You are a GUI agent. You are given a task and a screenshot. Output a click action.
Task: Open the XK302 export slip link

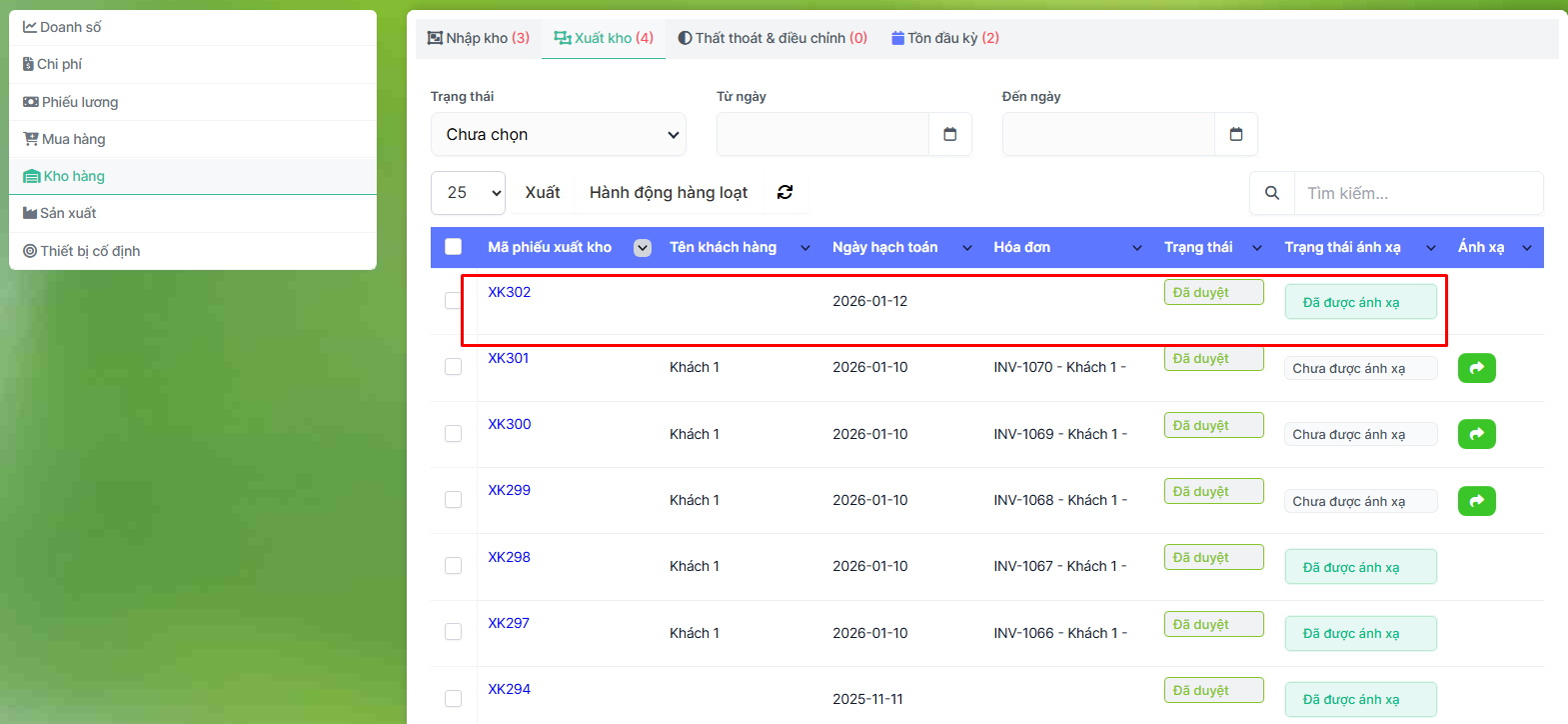click(509, 292)
